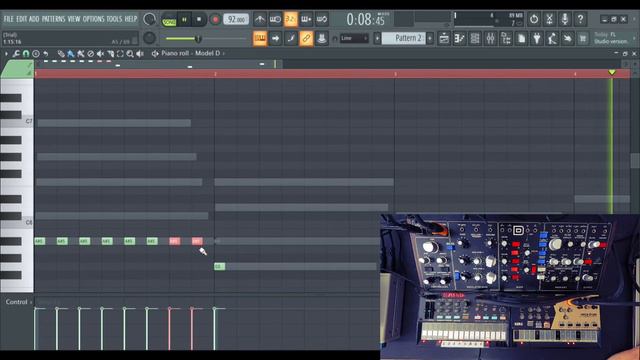Disable the highlighted countdown before recording
The width and height of the screenshot is (640, 360).
click(291, 19)
